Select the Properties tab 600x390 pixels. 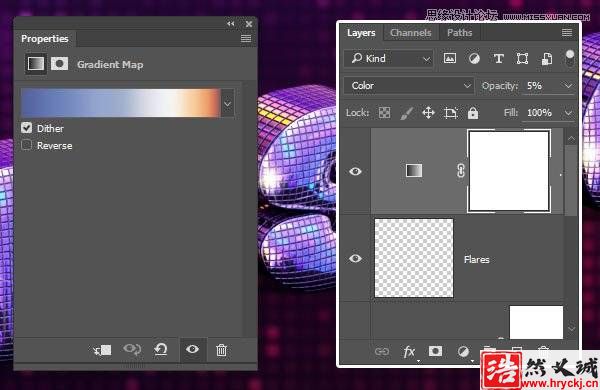point(45,39)
